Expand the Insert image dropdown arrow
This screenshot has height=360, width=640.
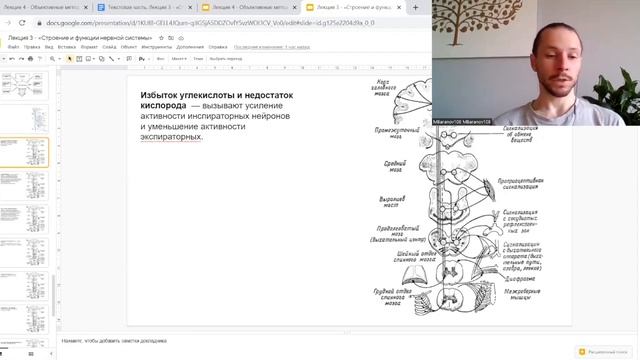pos(94,59)
